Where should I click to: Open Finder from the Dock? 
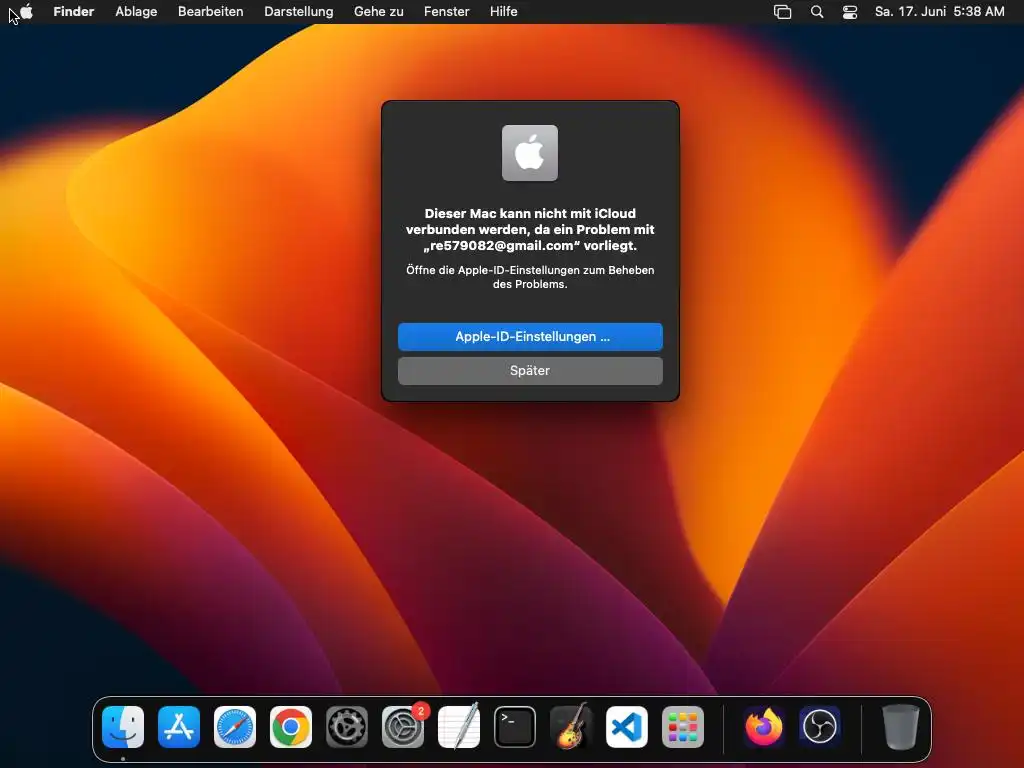tap(123, 727)
